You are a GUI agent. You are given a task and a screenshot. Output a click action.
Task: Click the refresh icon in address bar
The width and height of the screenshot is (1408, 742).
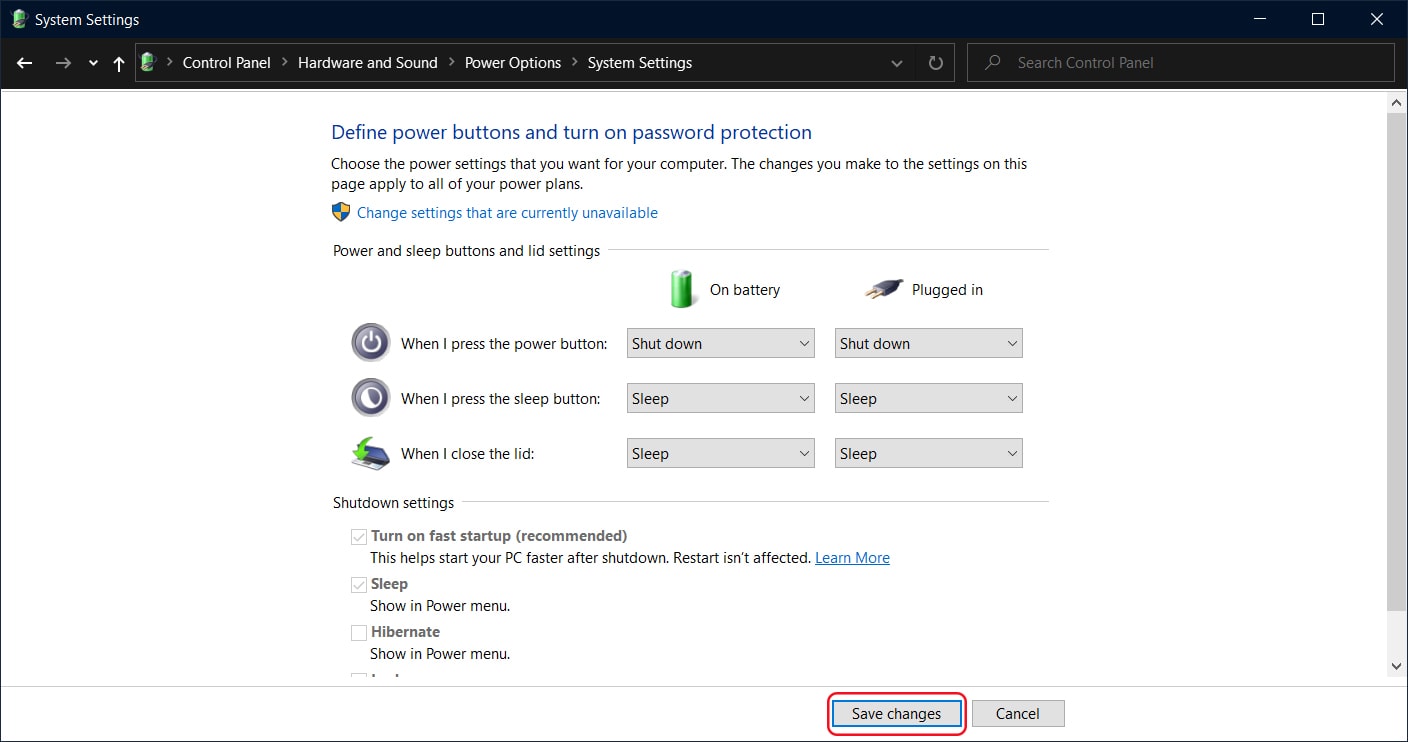tap(936, 63)
